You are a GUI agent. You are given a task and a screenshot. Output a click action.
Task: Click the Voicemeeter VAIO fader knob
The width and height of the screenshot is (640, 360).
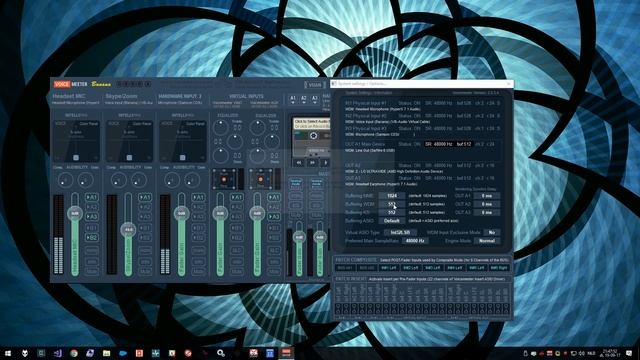[220, 213]
